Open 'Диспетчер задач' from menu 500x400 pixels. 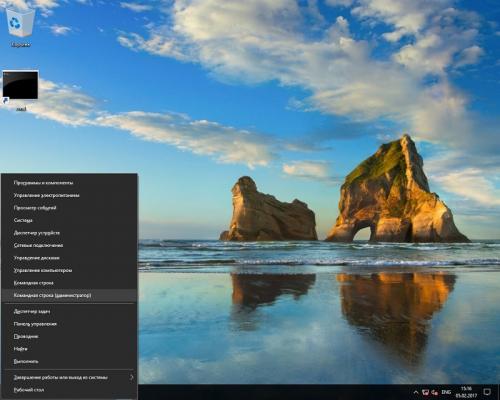69,311
